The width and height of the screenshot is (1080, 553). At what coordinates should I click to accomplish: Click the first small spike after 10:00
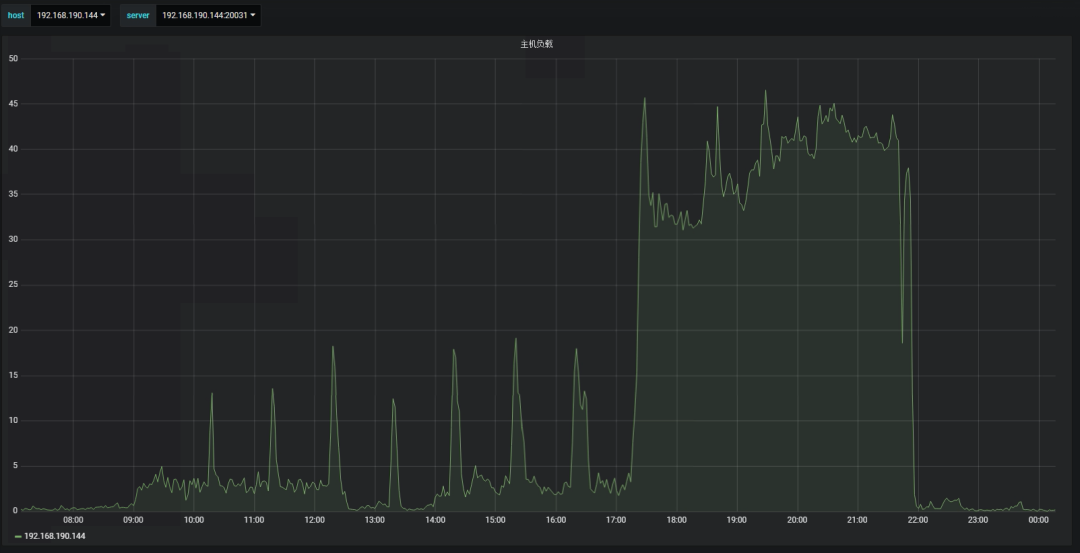(211, 394)
